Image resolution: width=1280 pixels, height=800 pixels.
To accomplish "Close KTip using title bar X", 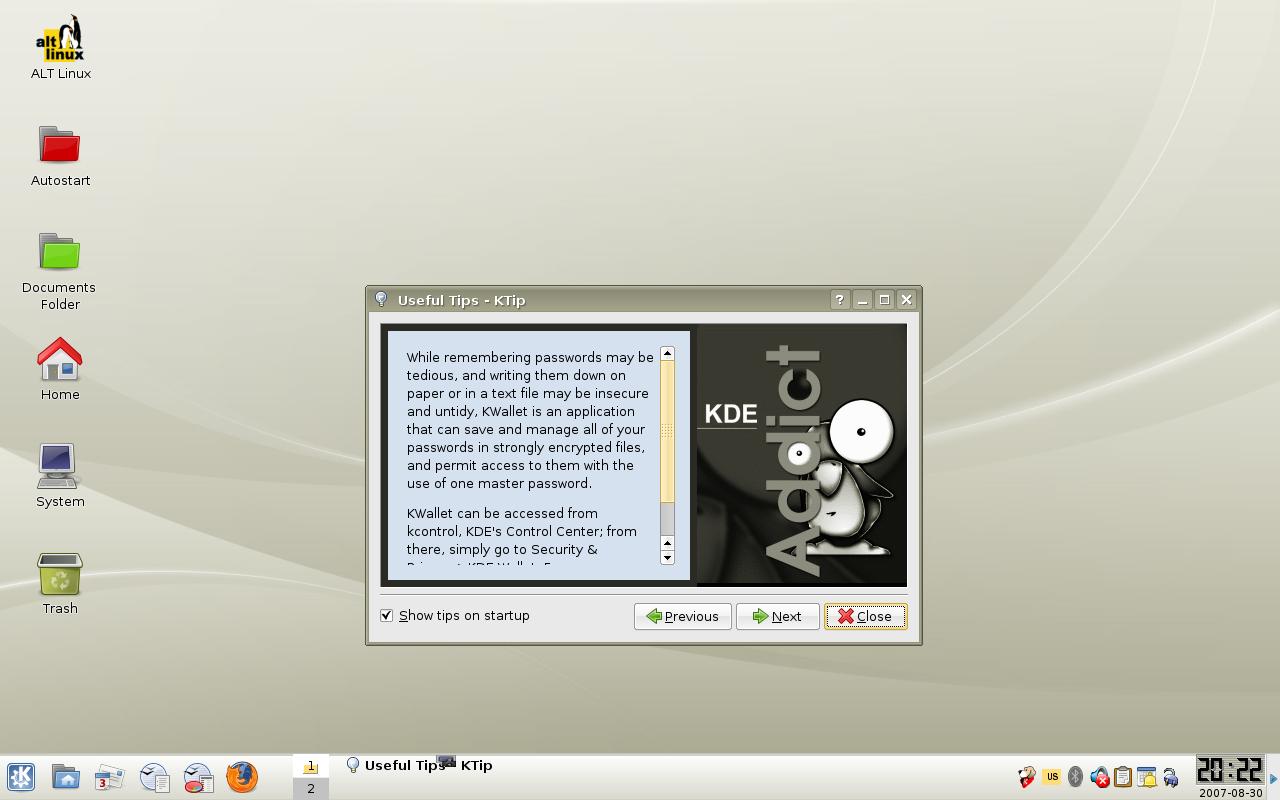I will [906, 299].
